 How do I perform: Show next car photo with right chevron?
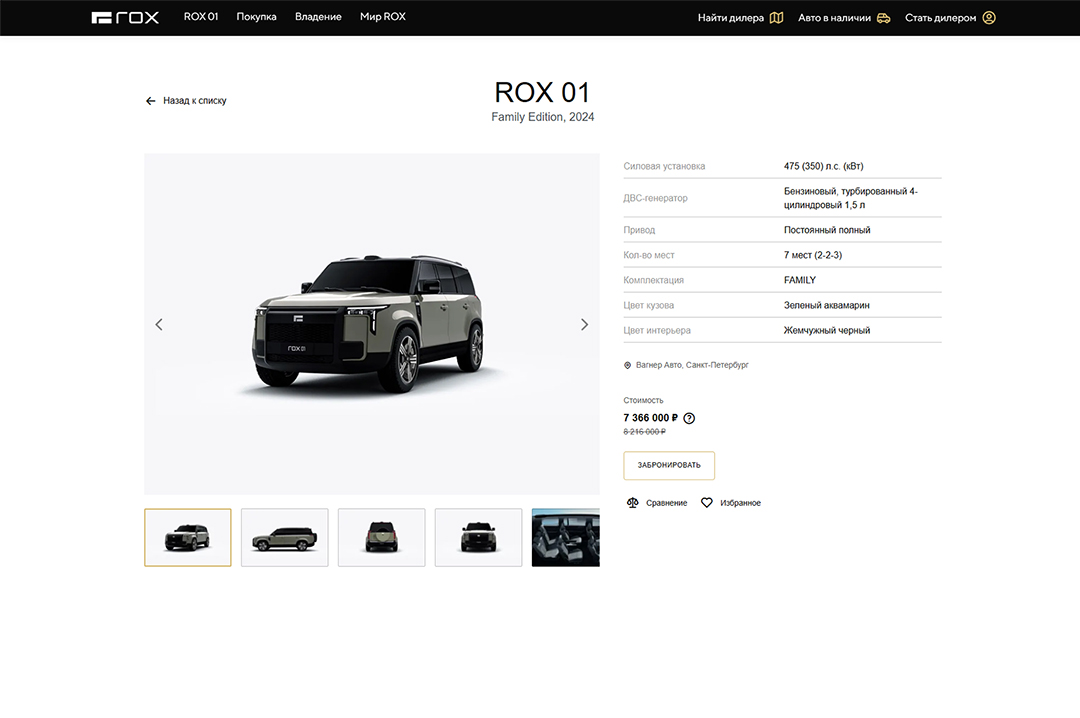(x=585, y=324)
